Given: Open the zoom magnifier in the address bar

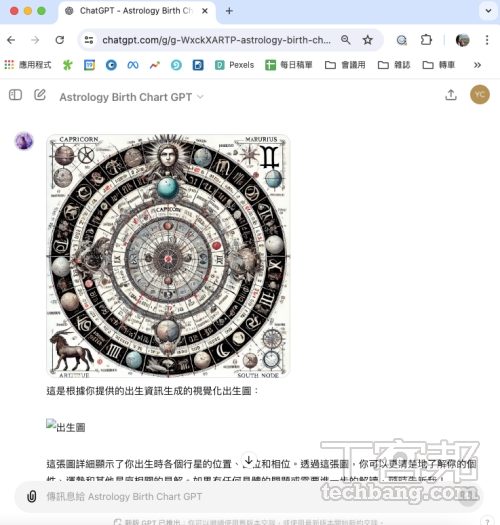Looking at the screenshot, I should (x=346, y=40).
